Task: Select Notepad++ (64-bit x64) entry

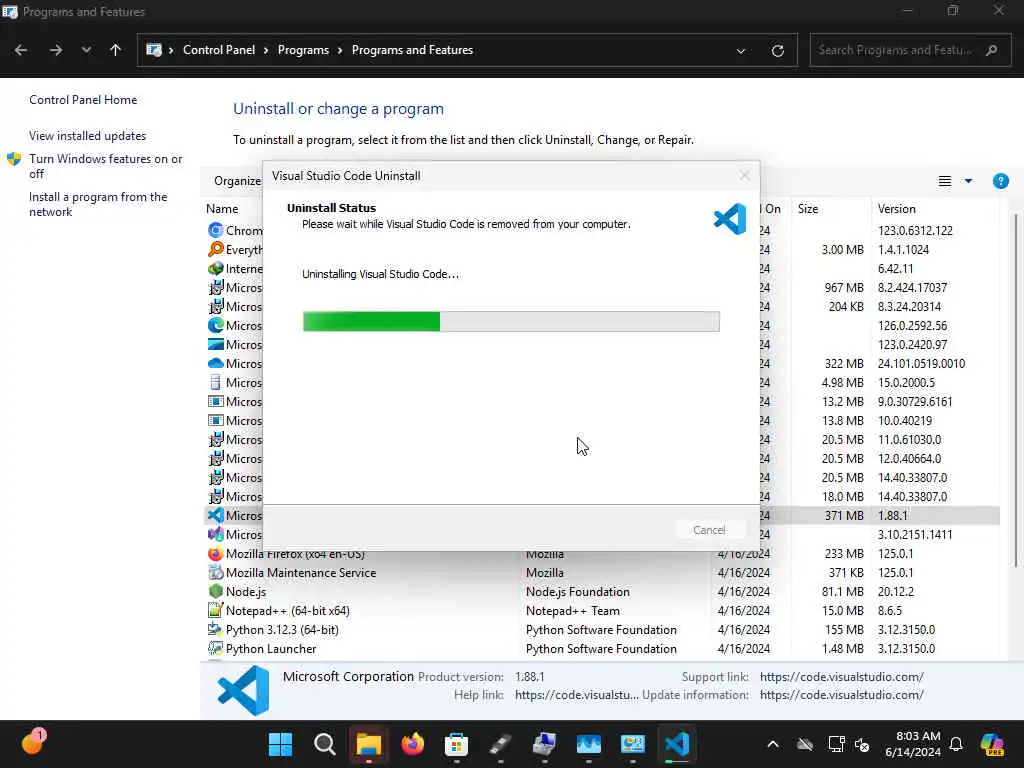Action: pos(287,611)
